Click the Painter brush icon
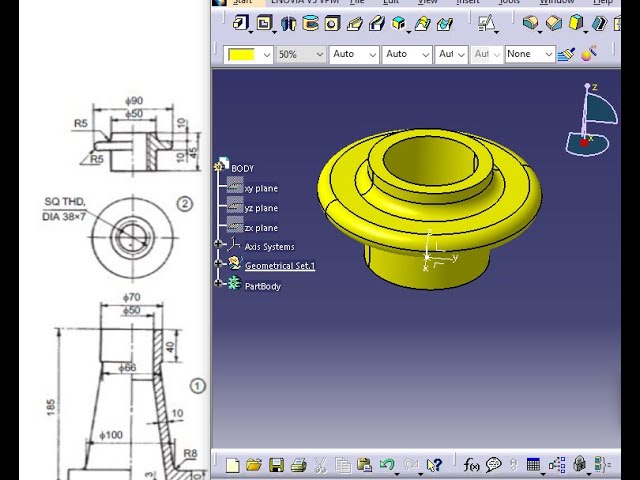 [566, 54]
